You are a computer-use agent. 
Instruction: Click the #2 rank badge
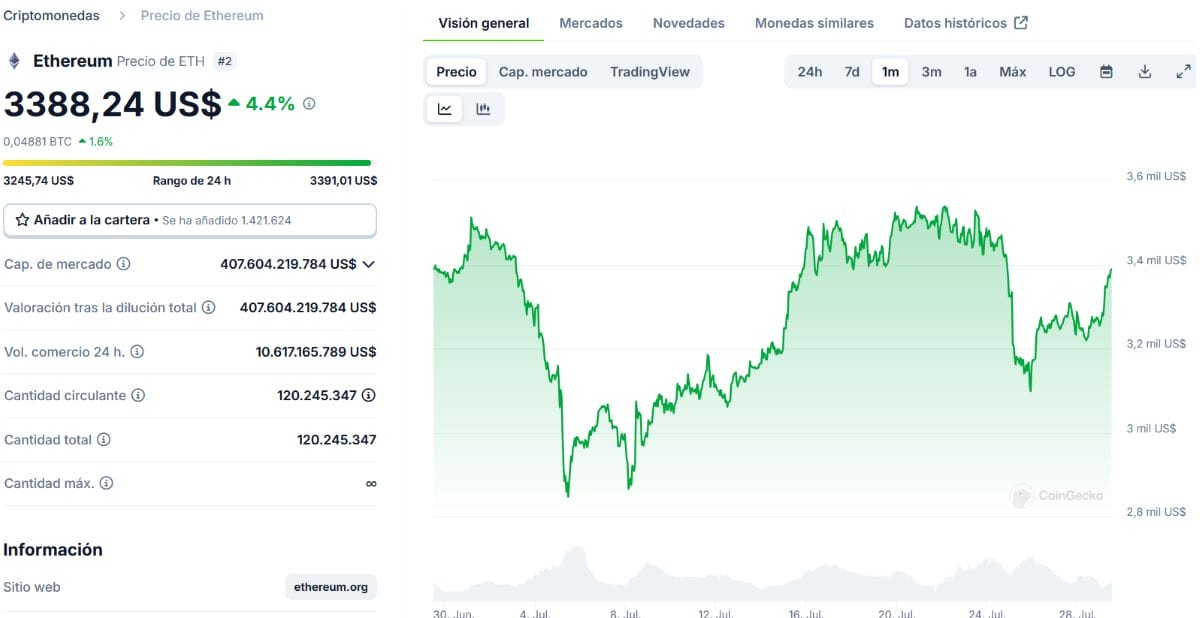click(x=225, y=61)
